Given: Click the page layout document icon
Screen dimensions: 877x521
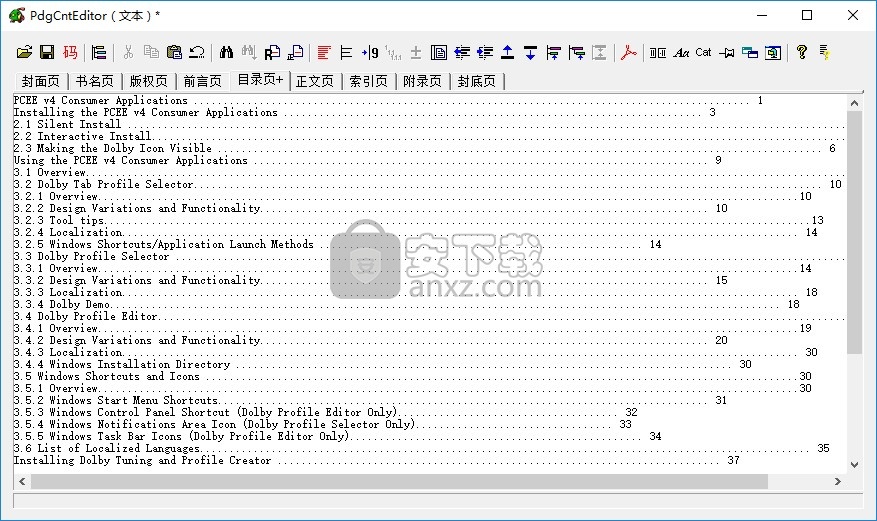Looking at the screenshot, I should coord(438,53).
